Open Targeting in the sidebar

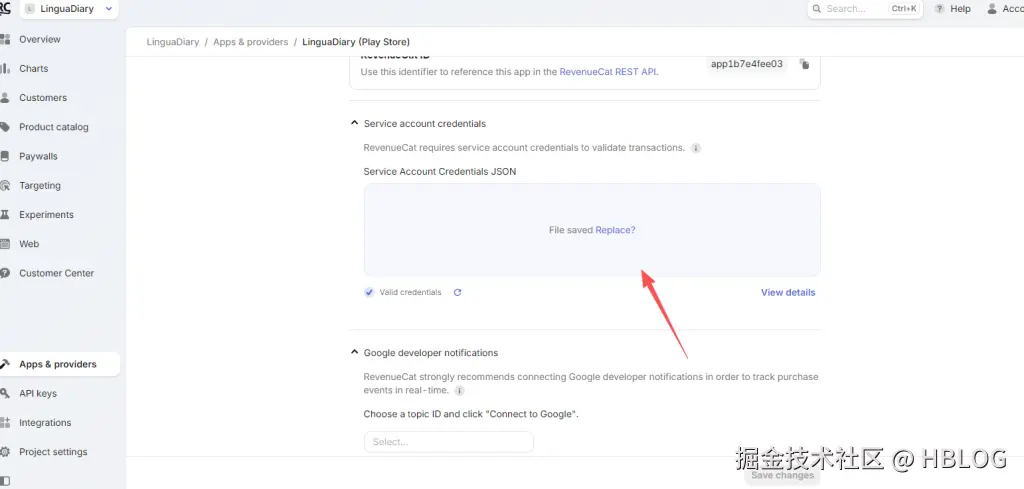pyautogui.click(x=39, y=185)
